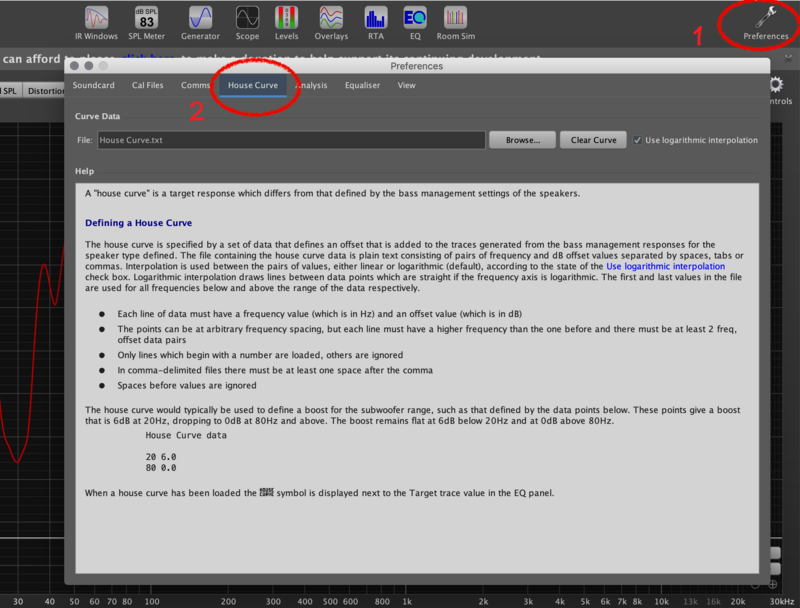Click the House Curve file path field
The width and height of the screenshot is (800, 608).
click(290, 140)
